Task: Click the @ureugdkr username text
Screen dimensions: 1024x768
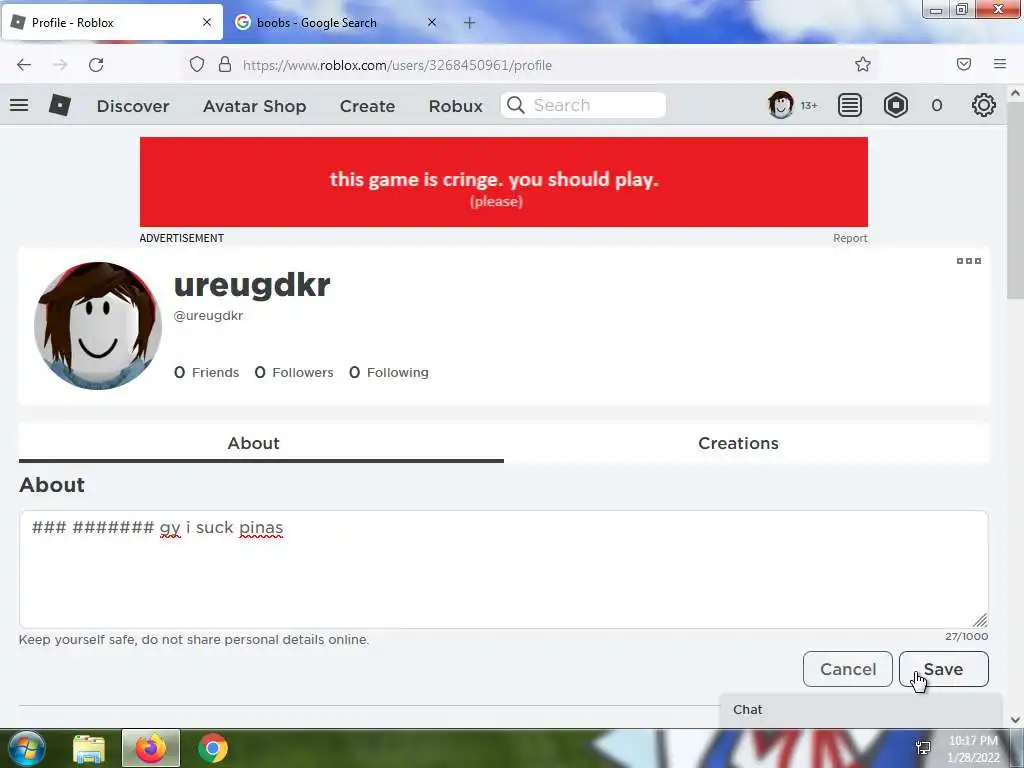Action: pos(208,315)
